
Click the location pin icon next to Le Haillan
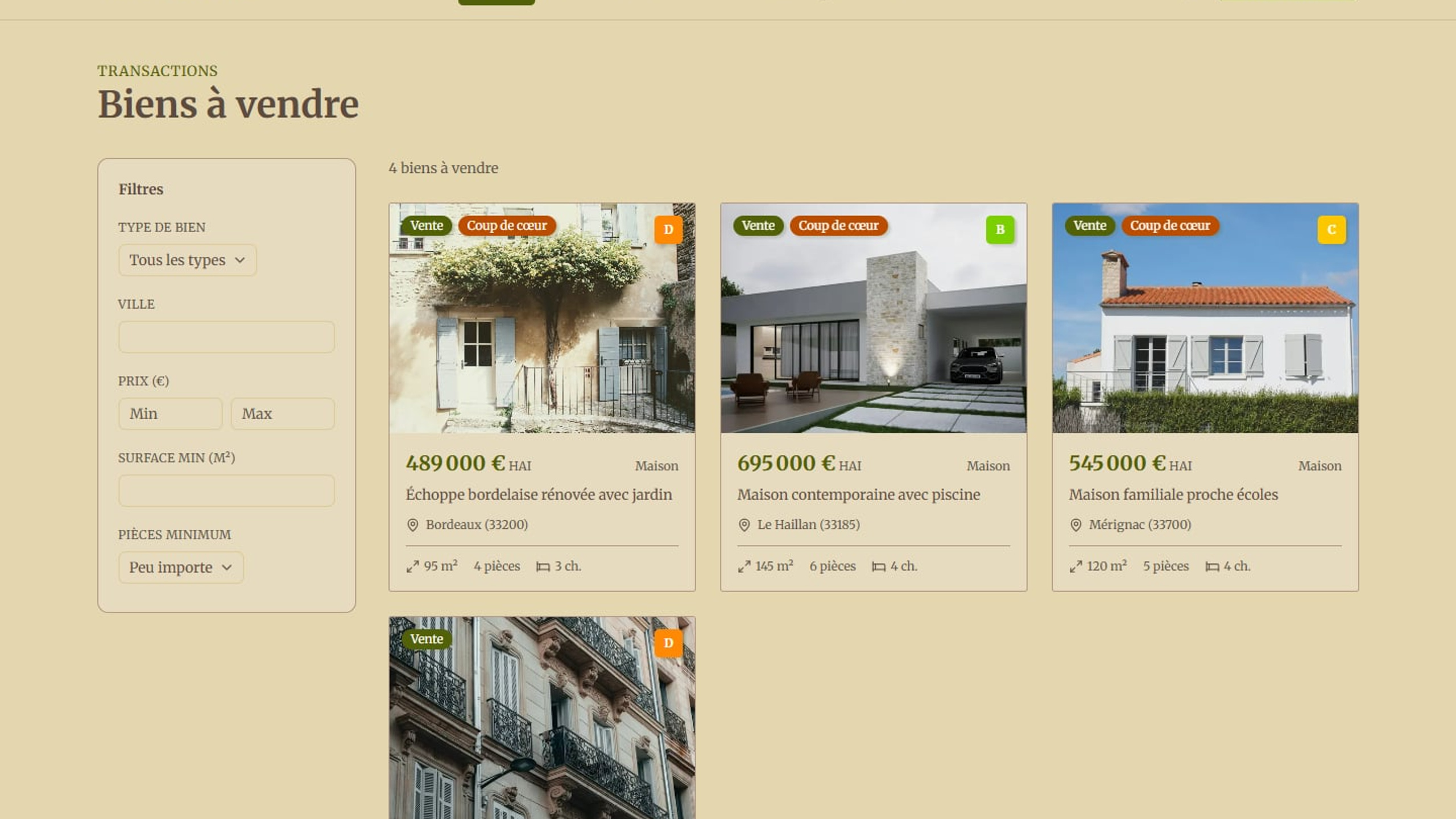(744, 524)
